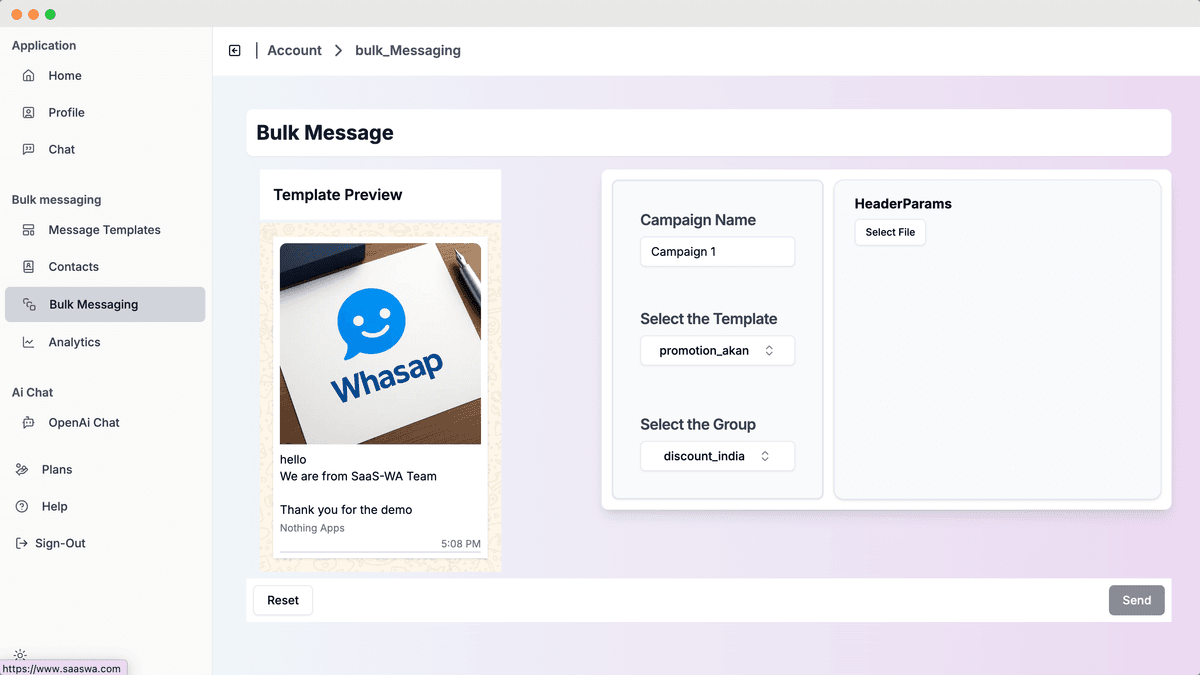Open the Analytics dashboard
Viewport: 1200px width, 675px height.
point(75,341)
